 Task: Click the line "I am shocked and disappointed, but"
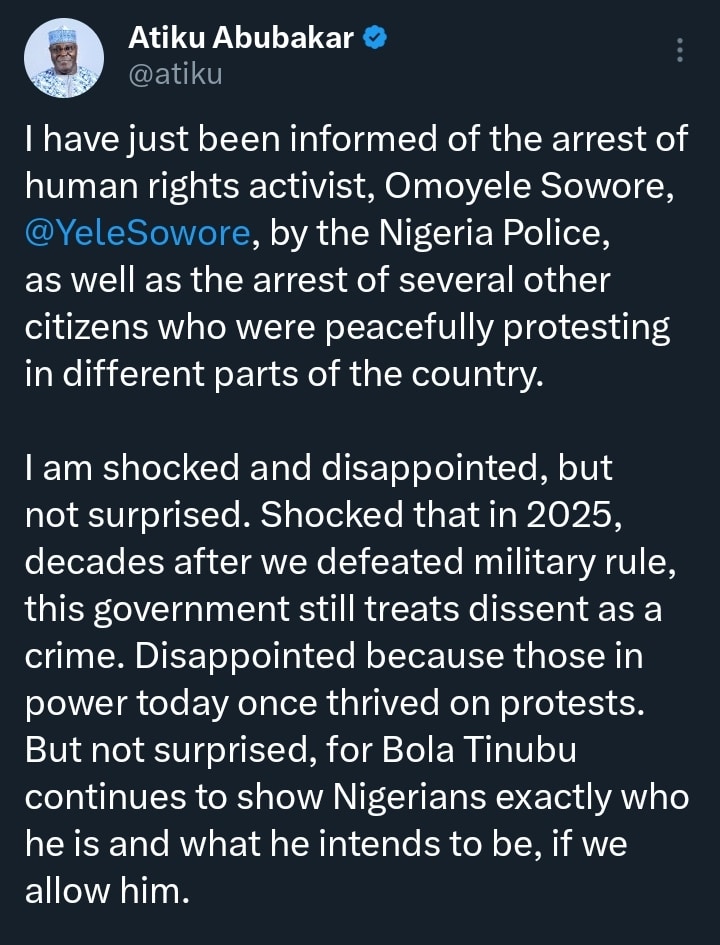pos(318,467)
